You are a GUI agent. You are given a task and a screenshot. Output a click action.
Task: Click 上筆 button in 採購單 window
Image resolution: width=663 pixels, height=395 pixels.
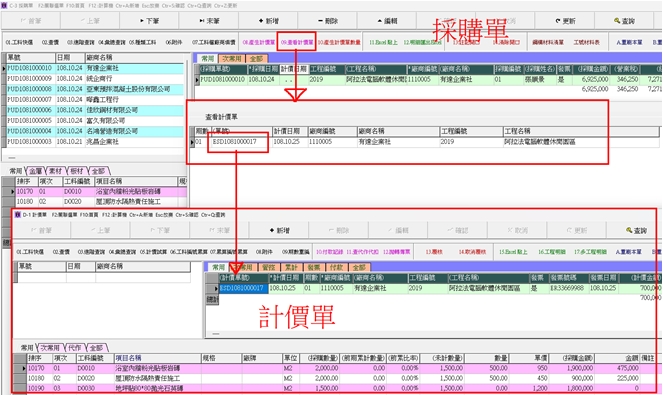point(90,21)
